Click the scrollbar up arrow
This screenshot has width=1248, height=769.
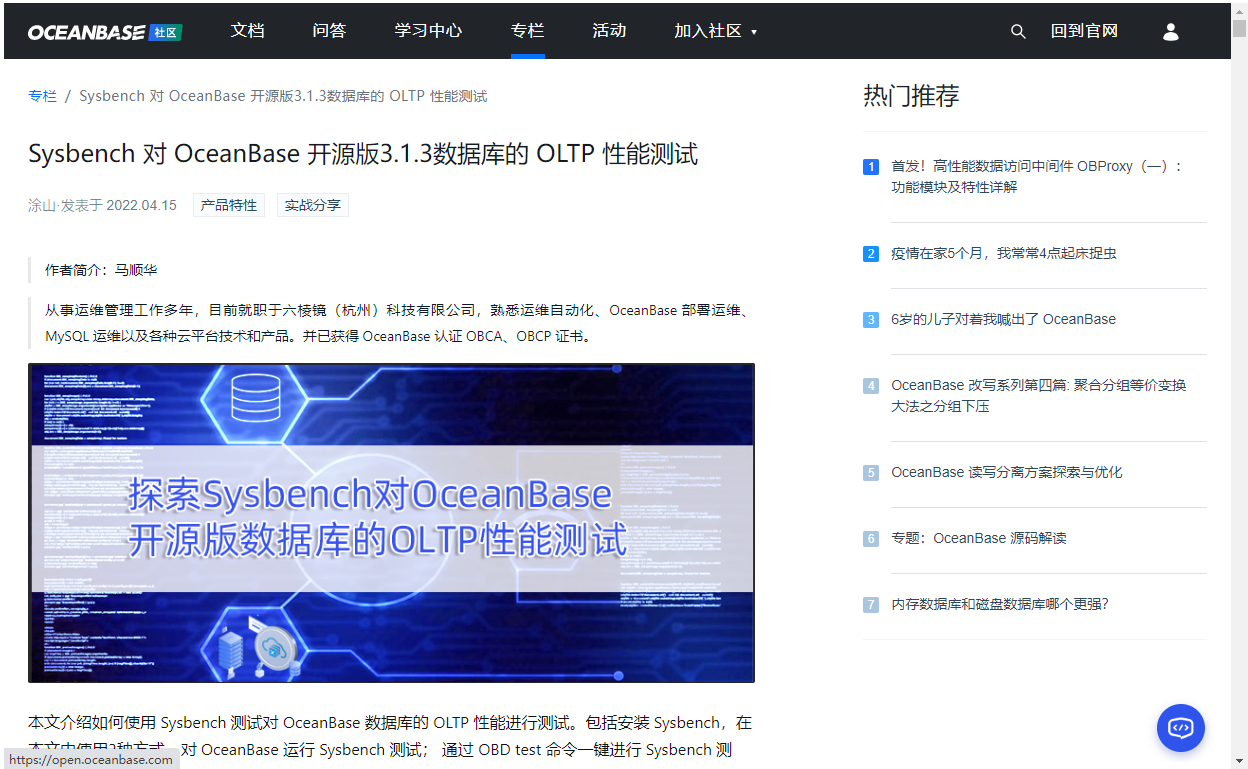(x=1239, y=11)
